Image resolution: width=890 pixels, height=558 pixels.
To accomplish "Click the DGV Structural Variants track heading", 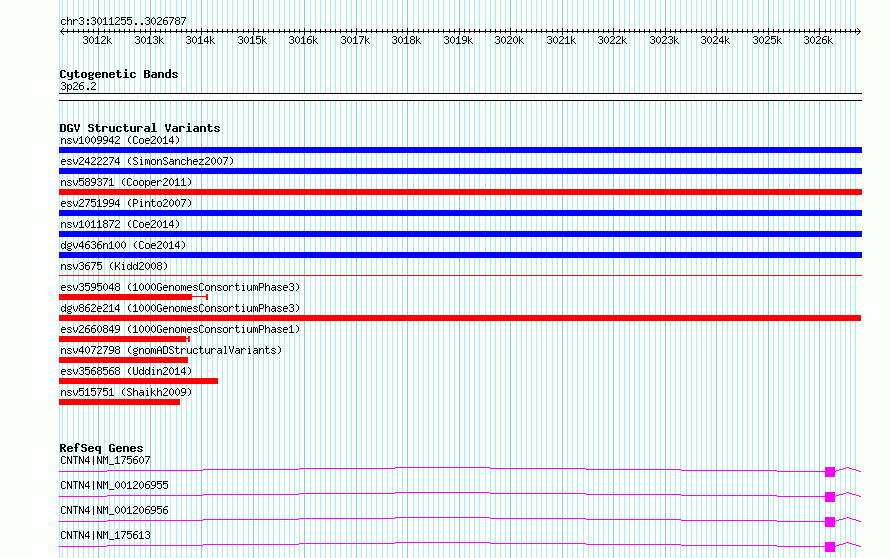I will [140, 128].
